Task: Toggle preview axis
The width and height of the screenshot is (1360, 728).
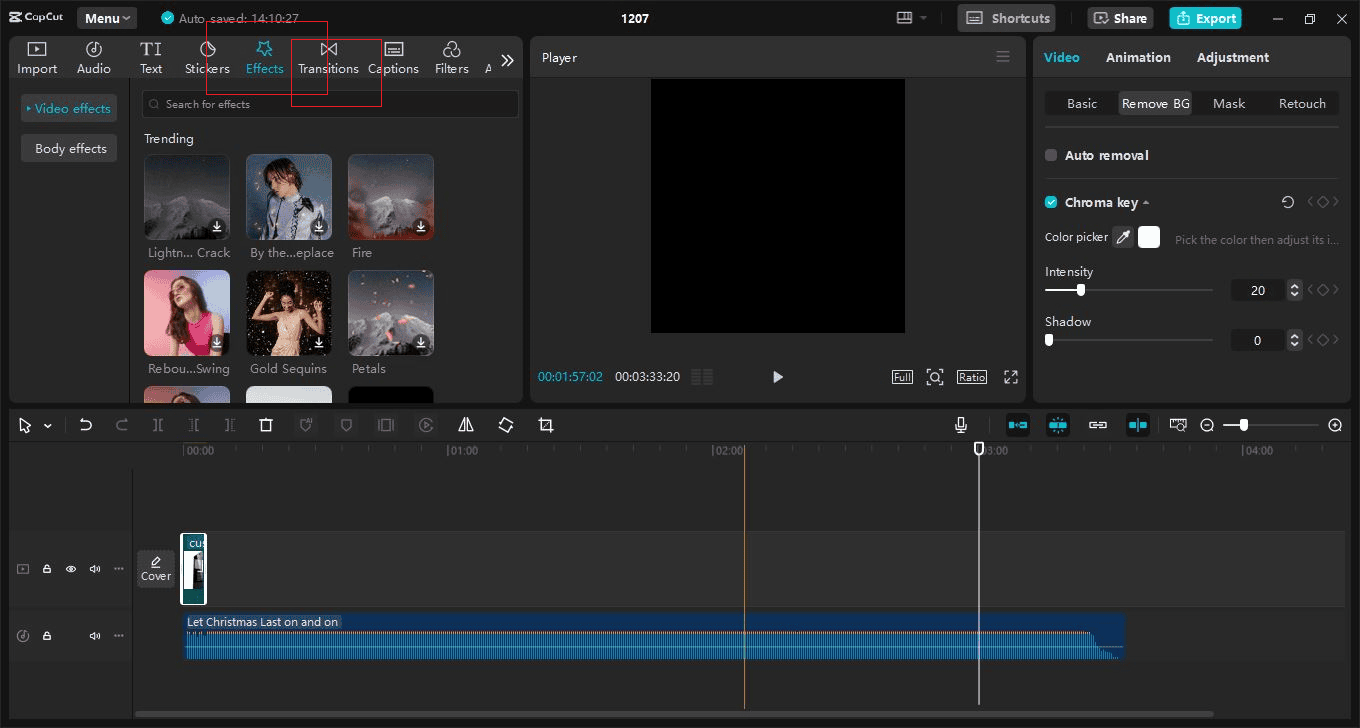Action: pos(1138,425)
